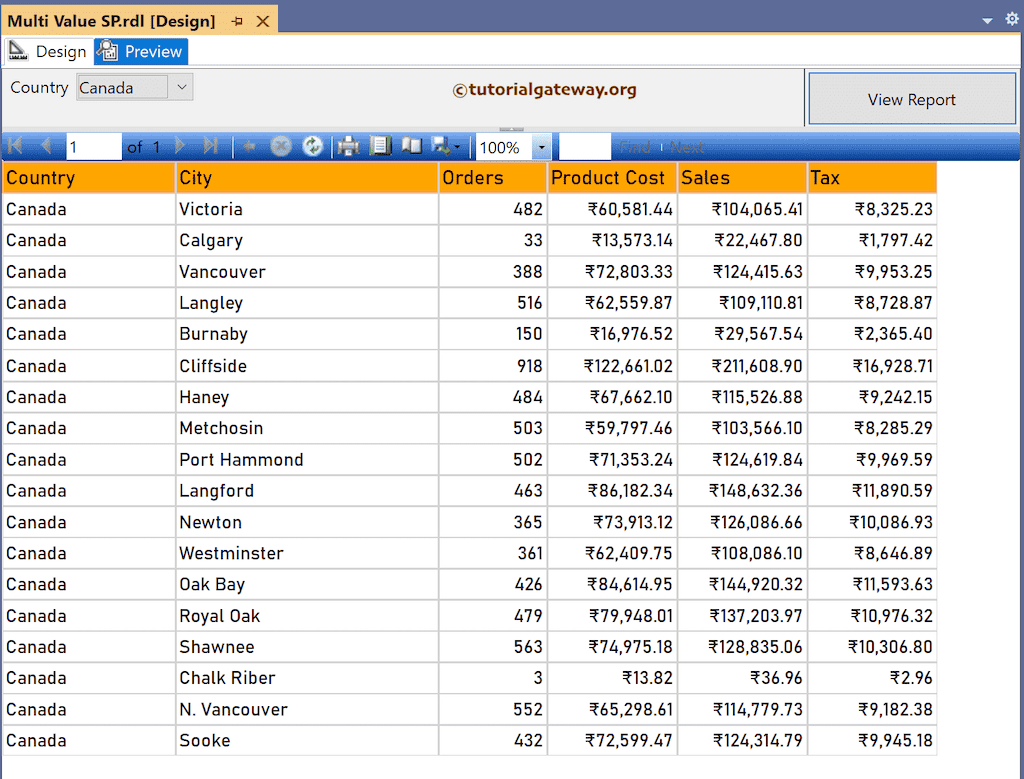Click inside the page number input field
This screenshot has width=1024, height=779.
93,146
